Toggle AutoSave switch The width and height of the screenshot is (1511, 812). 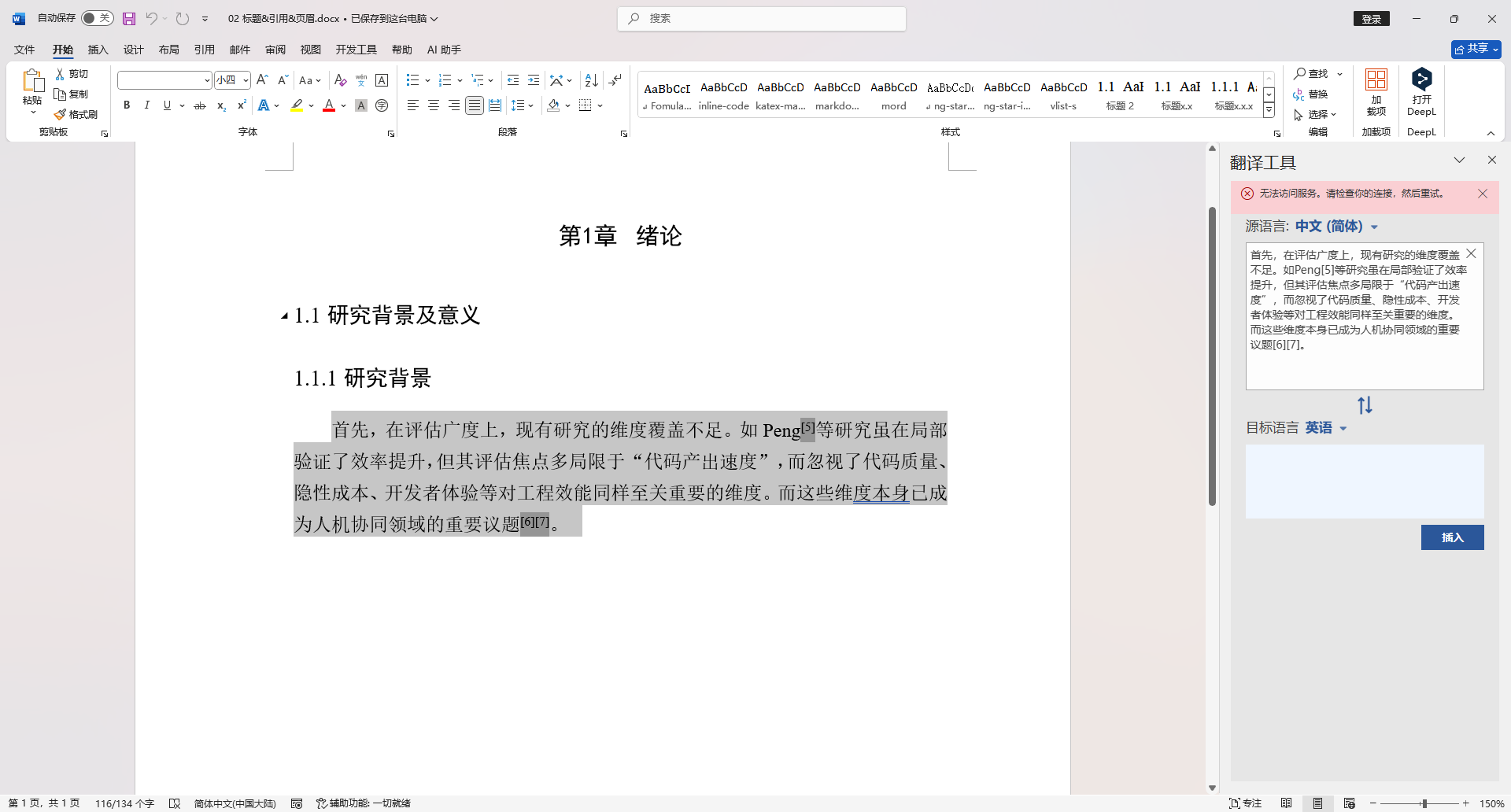(98, 18)
